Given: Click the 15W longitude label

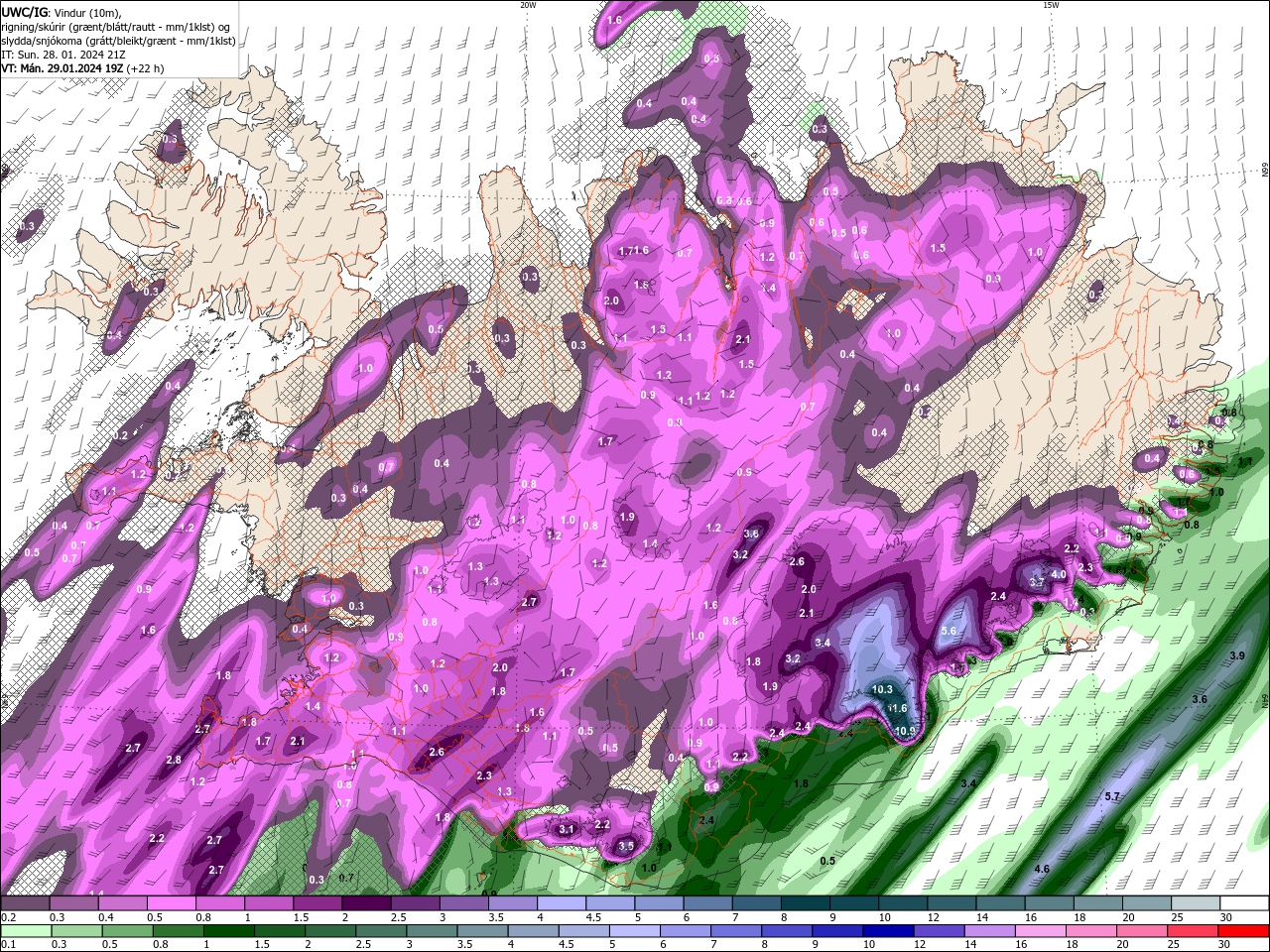Looking at the screenshot, I should coord(1051,5).
